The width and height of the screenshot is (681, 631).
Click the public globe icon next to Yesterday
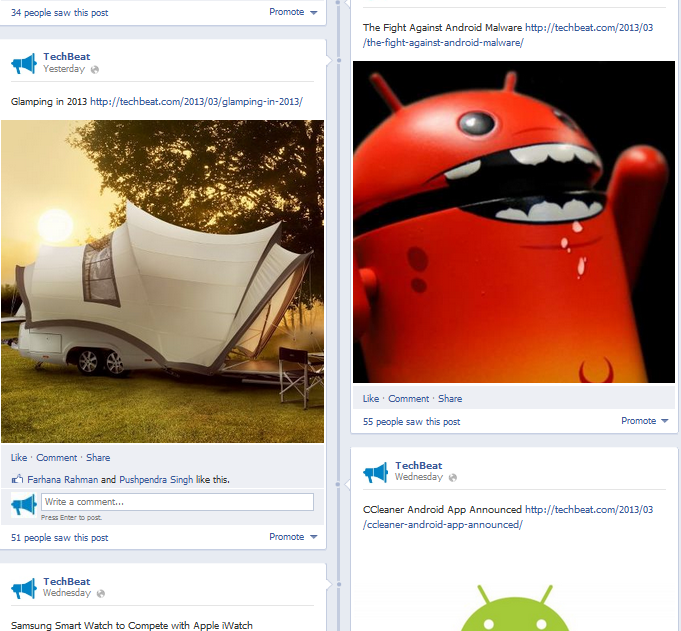95,69
